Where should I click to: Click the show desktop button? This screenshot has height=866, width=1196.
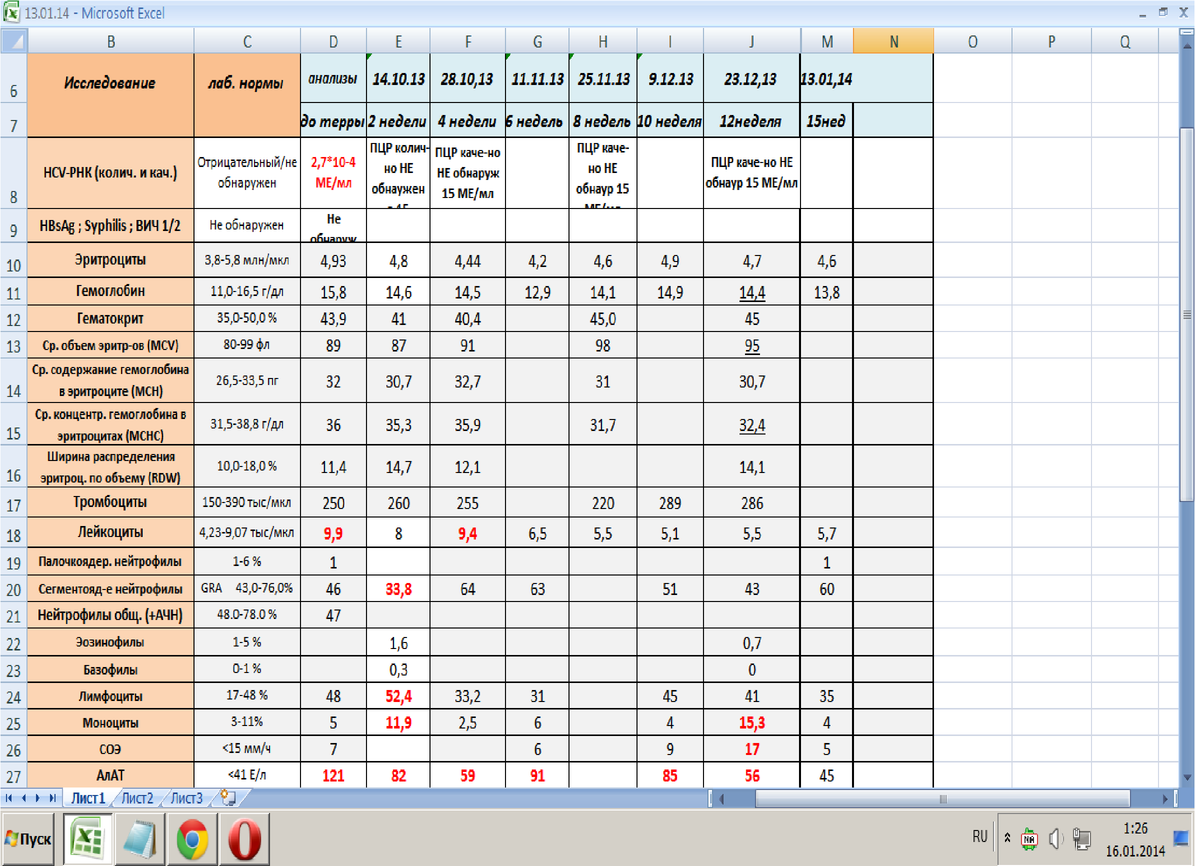tap(1182, 839)
